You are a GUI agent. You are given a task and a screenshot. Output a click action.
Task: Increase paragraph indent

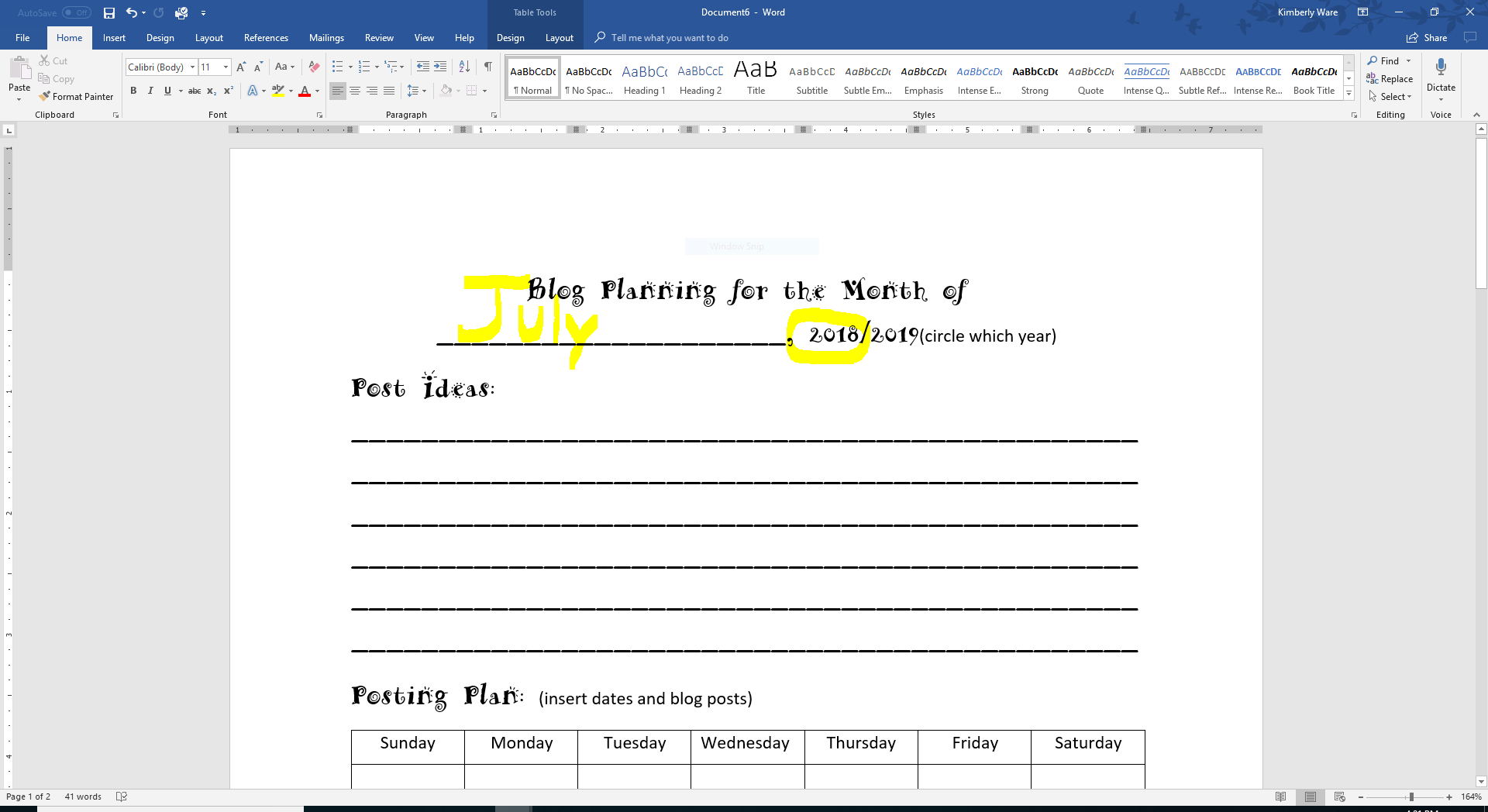[x=440, y=67]
